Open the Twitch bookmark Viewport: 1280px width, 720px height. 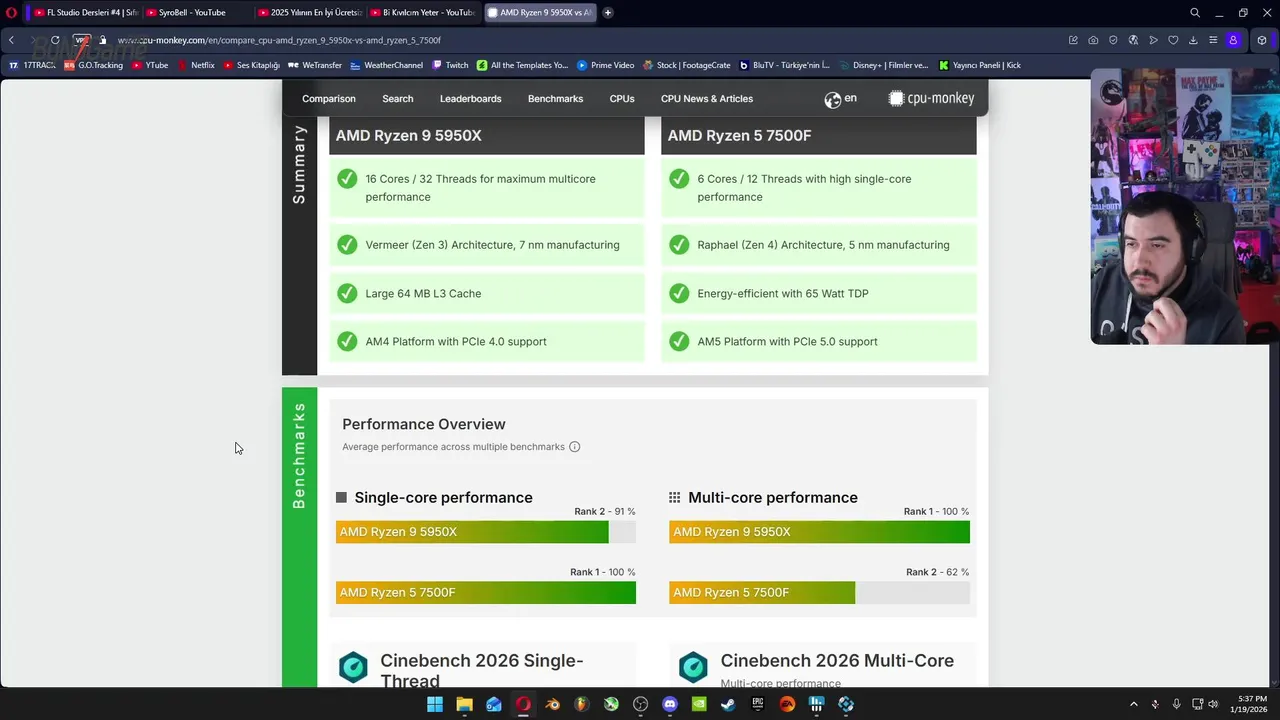click(x=450, y=65)
